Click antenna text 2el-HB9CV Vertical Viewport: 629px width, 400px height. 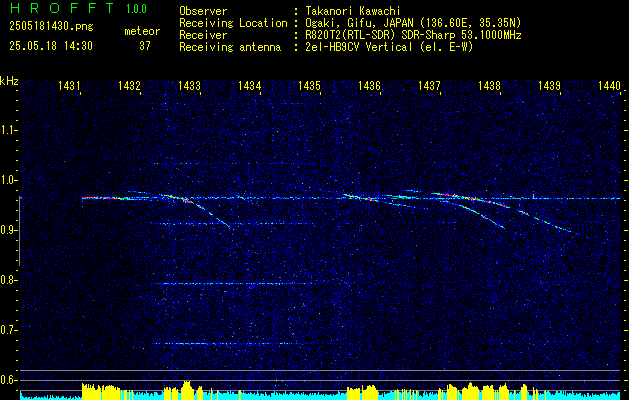tap(358, 47)
